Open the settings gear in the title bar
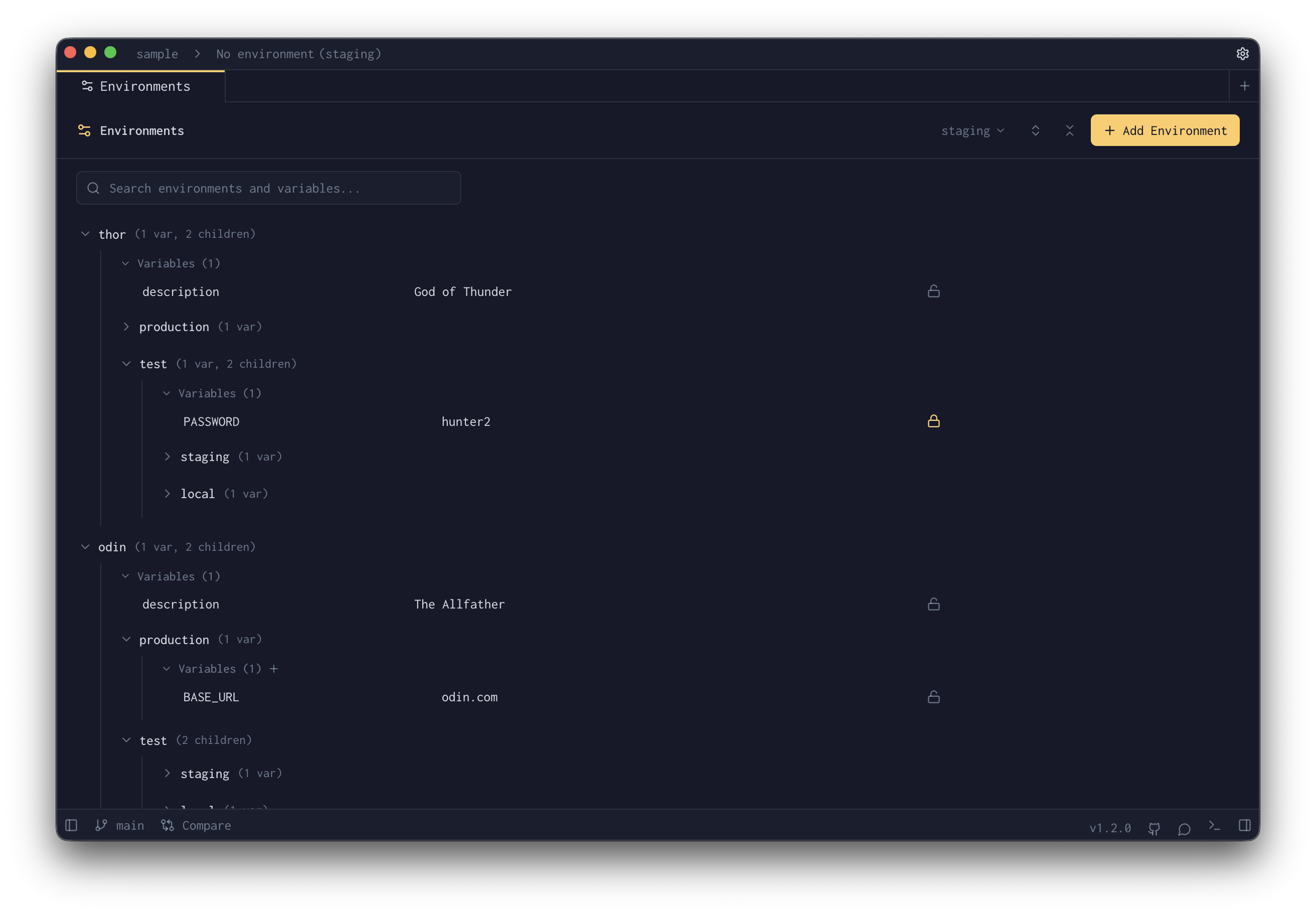Screen dimensions: 1316x915 tap(1243, 53)
